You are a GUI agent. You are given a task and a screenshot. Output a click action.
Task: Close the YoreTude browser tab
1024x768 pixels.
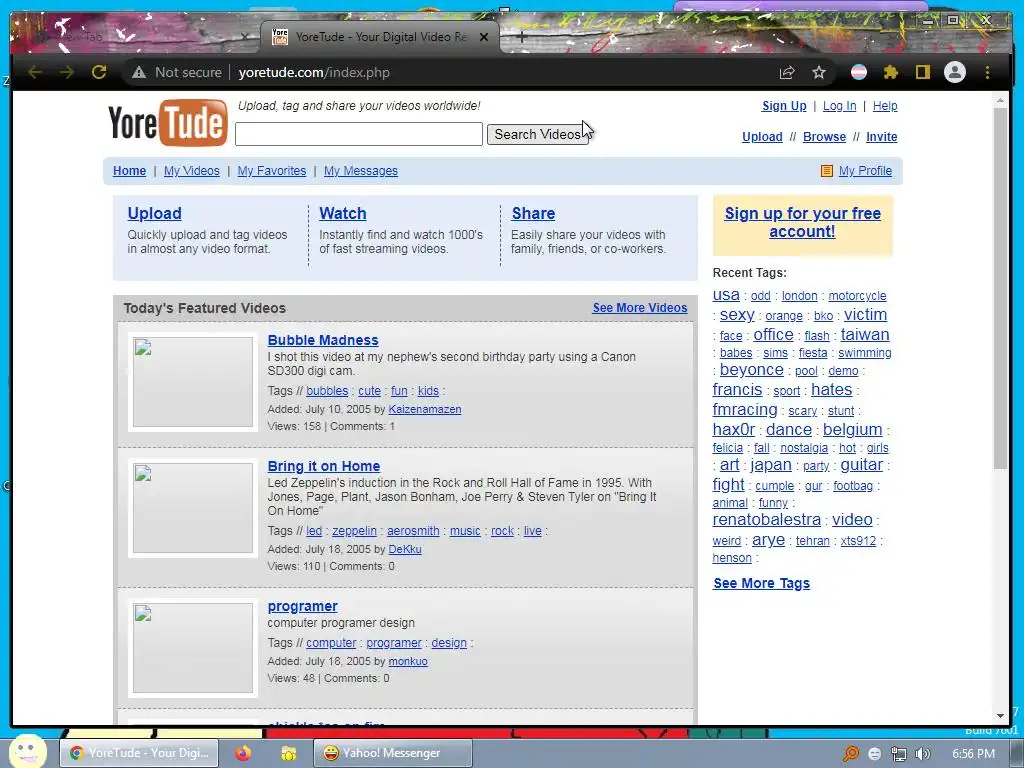point(484,37)
